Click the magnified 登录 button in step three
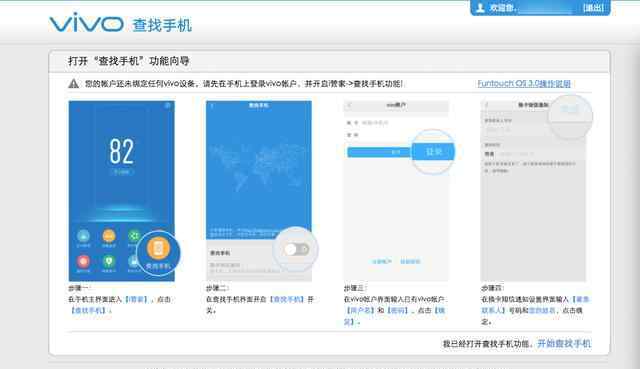640x369 pixels. click(433, 152)
